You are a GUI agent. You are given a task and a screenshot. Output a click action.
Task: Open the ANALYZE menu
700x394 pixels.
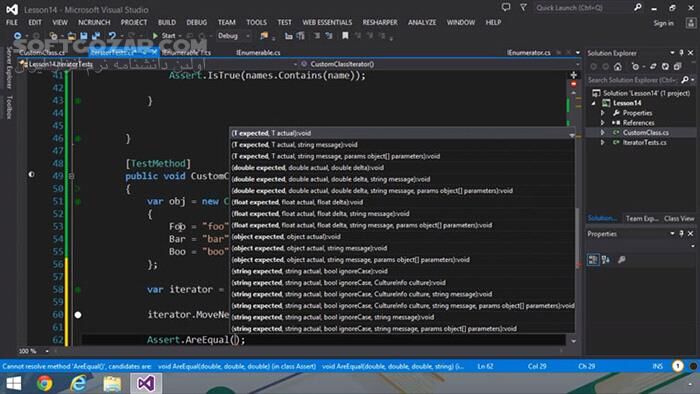click(x=422, y=22)
